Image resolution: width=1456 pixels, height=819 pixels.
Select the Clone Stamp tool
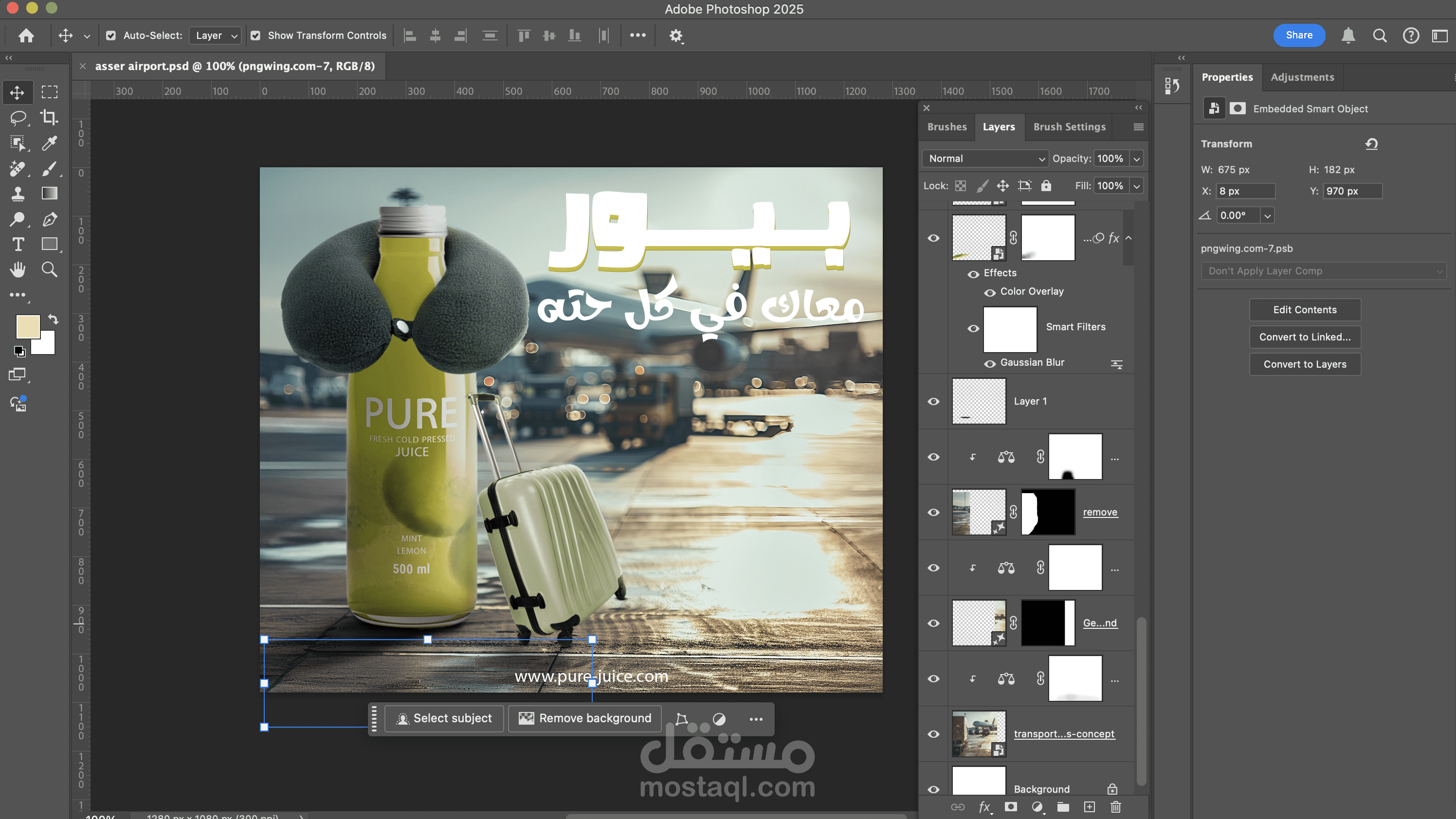[18, 194]
